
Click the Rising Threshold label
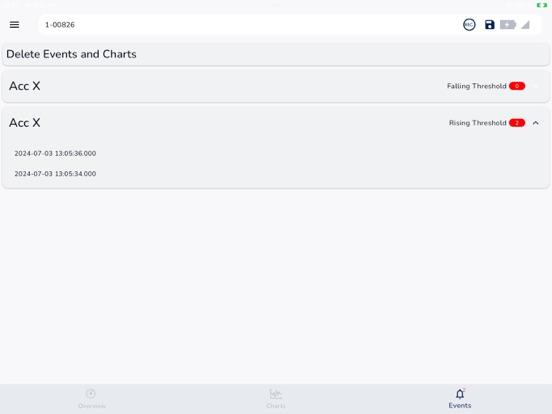477,123
